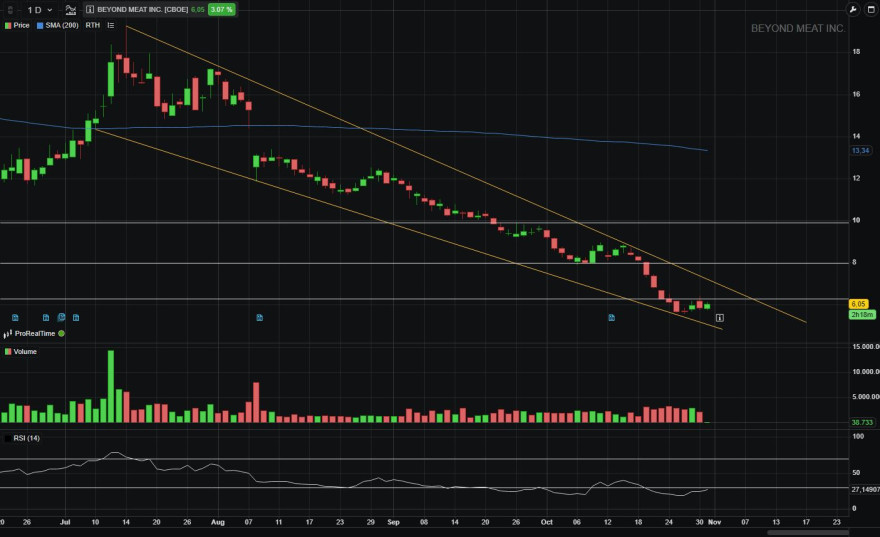Viewport: 880px width, 537px height.
Task: Click the 27,14907 RSI value tag
Action: click(x=865, y=489)
